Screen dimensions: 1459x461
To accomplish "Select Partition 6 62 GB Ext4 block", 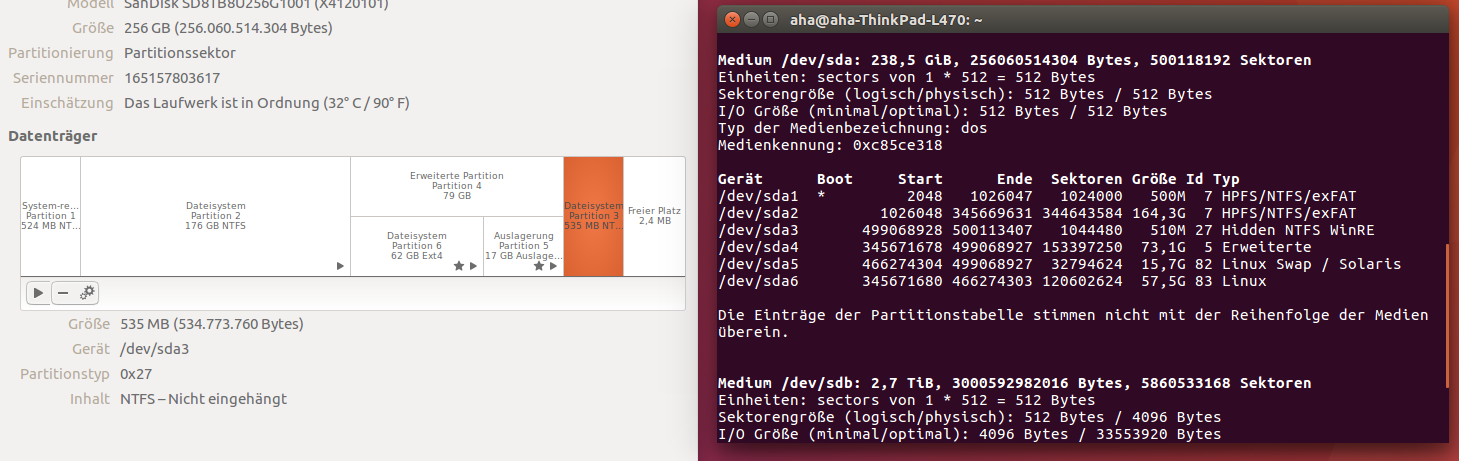I will click(x=417, y=246).
